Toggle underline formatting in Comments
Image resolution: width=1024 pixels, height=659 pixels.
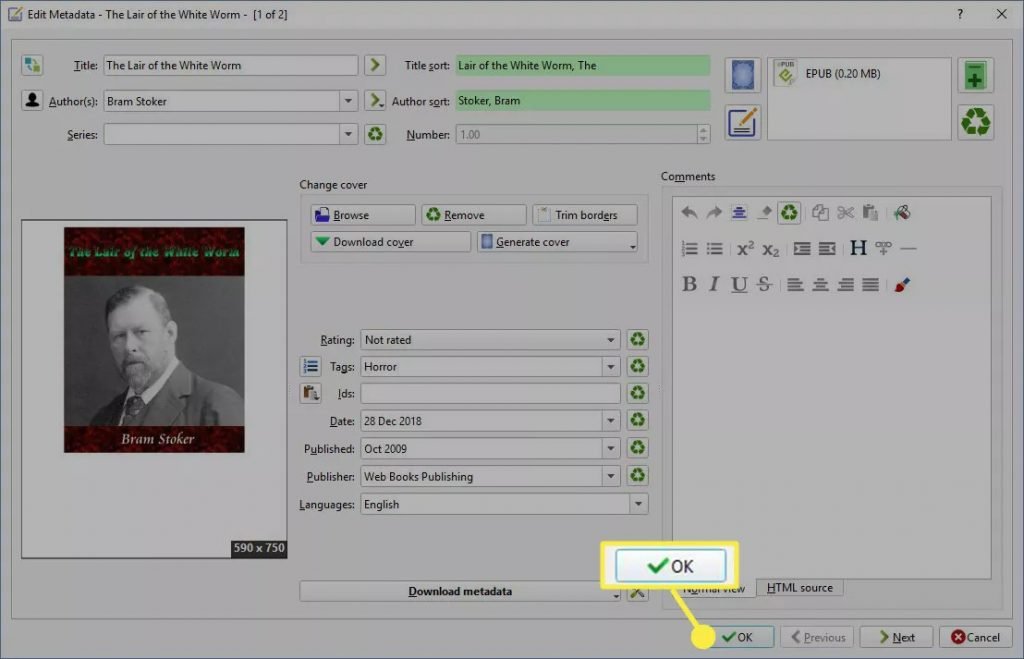pyautogui.click(x=739, y=284)
